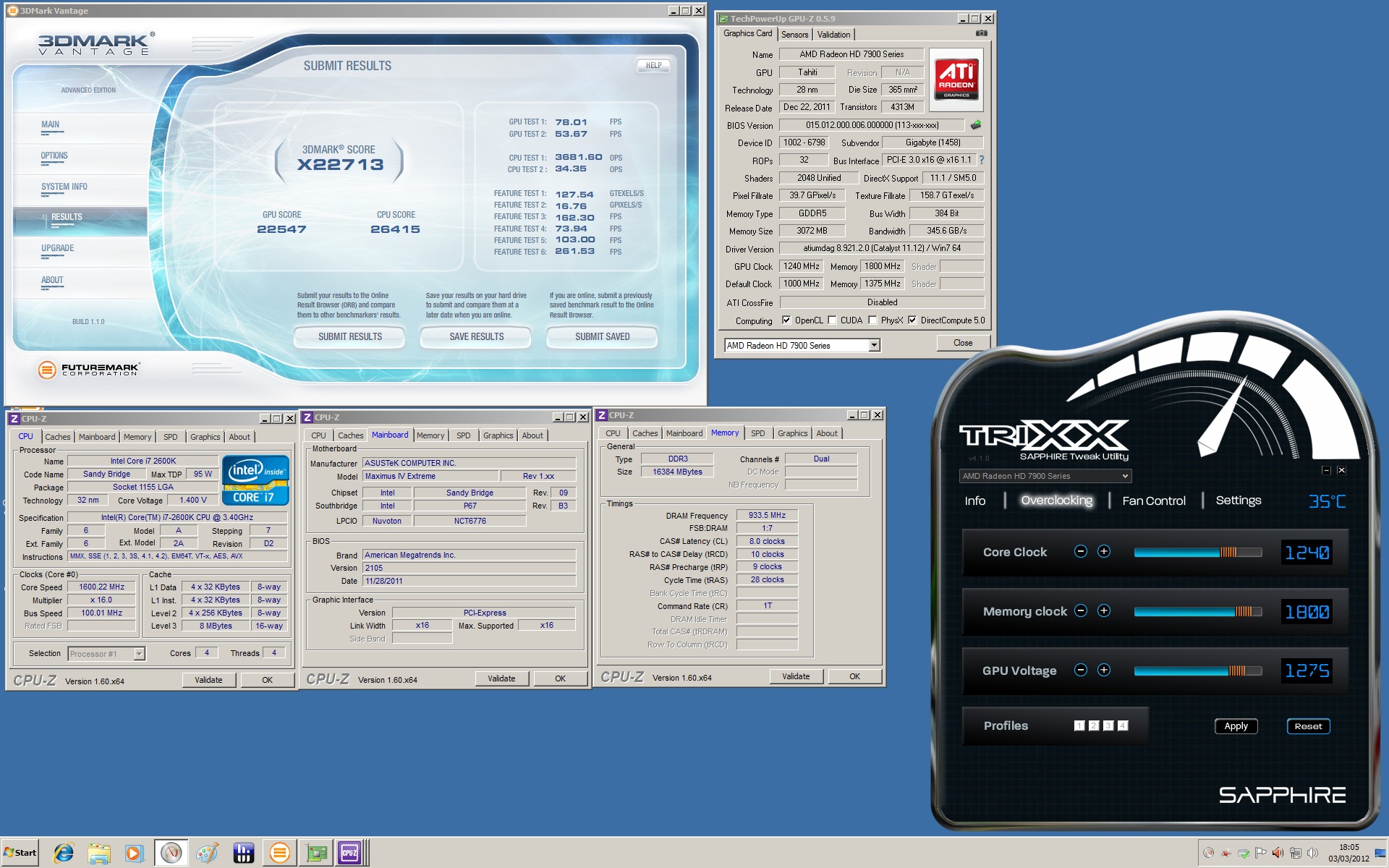Switch to GPU-Z Validation tab
This screenshot has width=1389, height=868.
(833, 35)
